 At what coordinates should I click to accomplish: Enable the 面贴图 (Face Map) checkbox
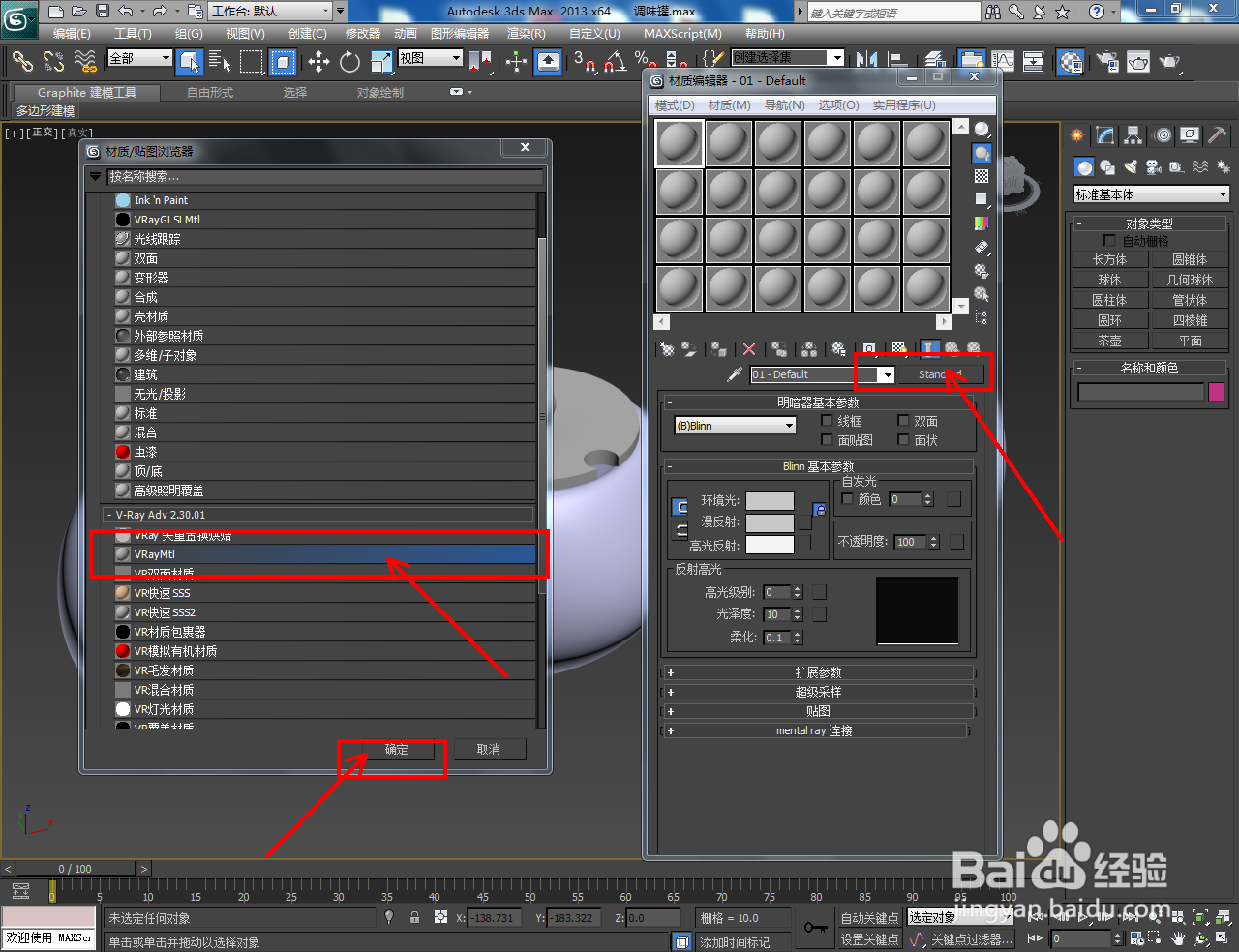[x=827, y=440]
